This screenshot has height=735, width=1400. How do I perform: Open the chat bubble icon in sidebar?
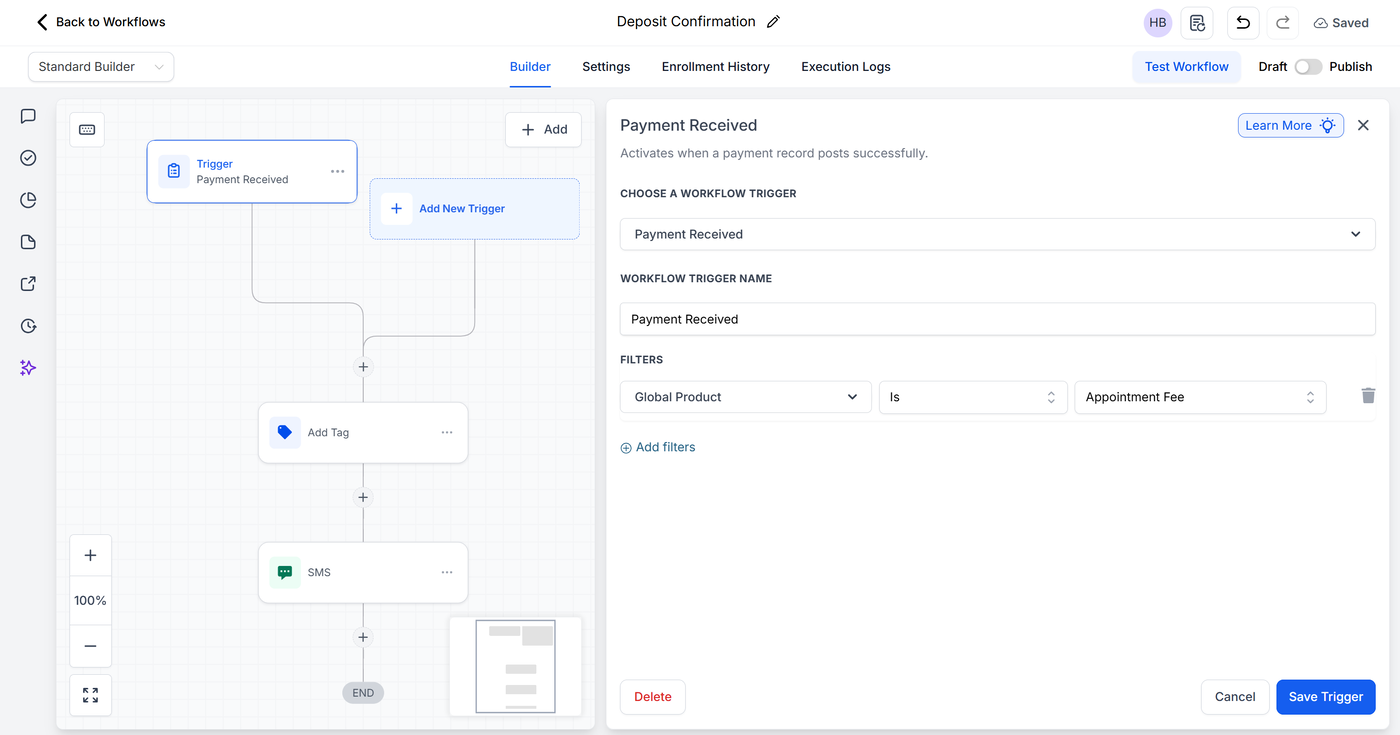pos(28,116)
